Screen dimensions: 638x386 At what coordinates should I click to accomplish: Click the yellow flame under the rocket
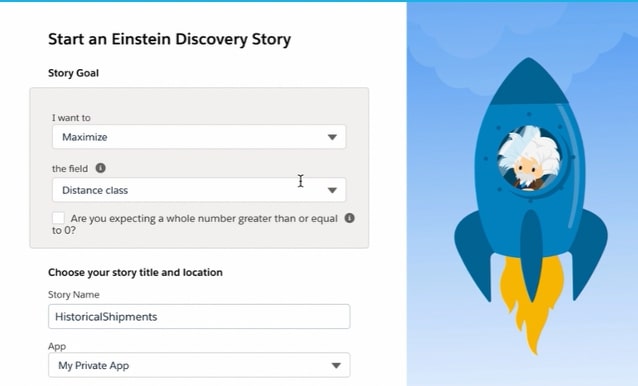[x=533, y=303]
